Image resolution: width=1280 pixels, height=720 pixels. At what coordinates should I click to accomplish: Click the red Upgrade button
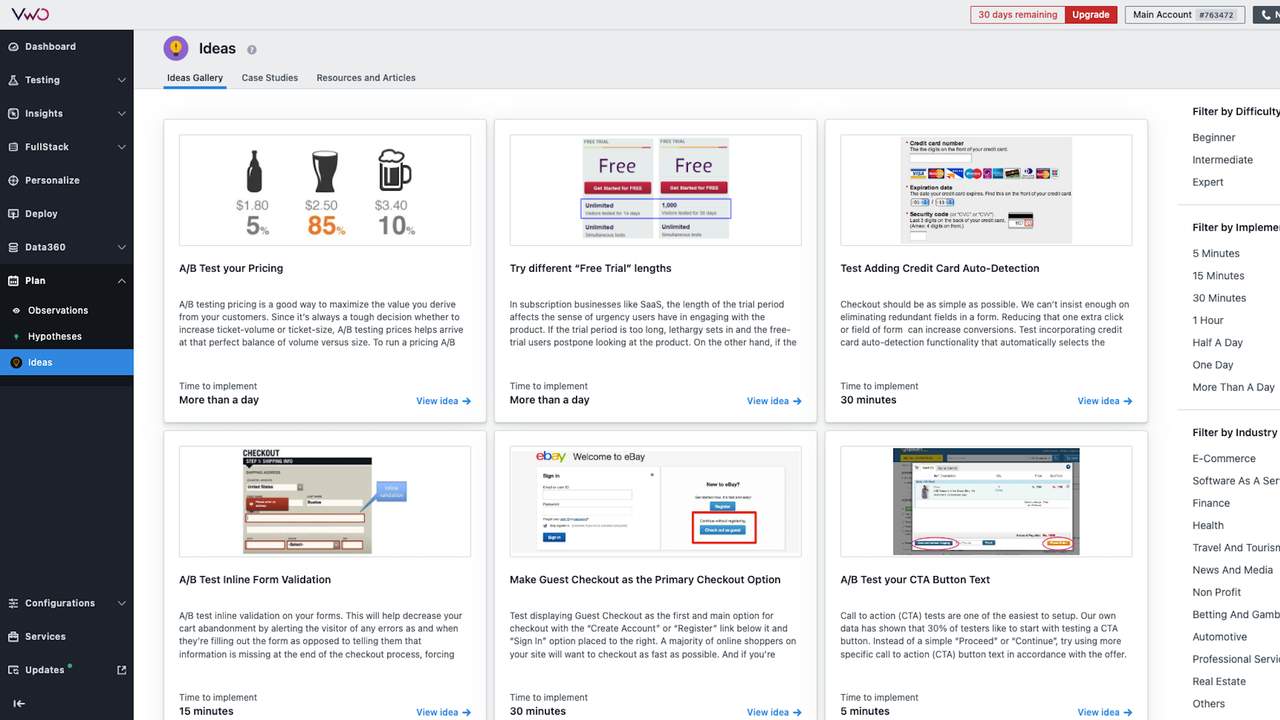click(x=1091, y=15)
